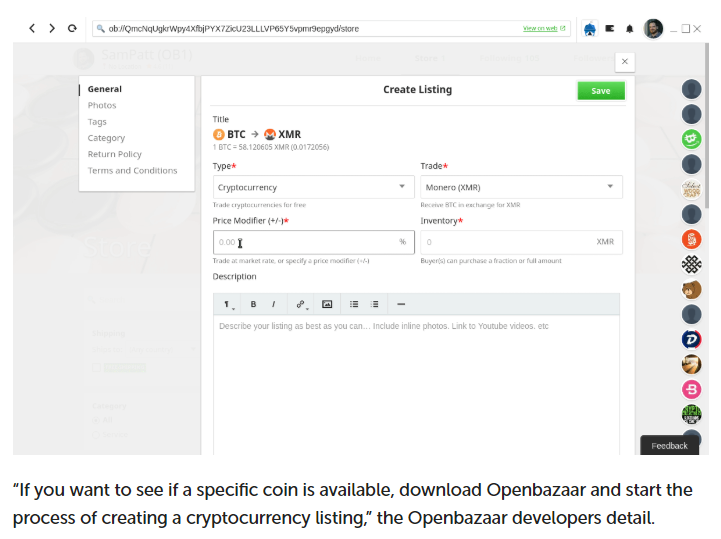Click the Inventory XMR amount field
This screenshot has width=721, height=539.
click(x=521, y=242)
